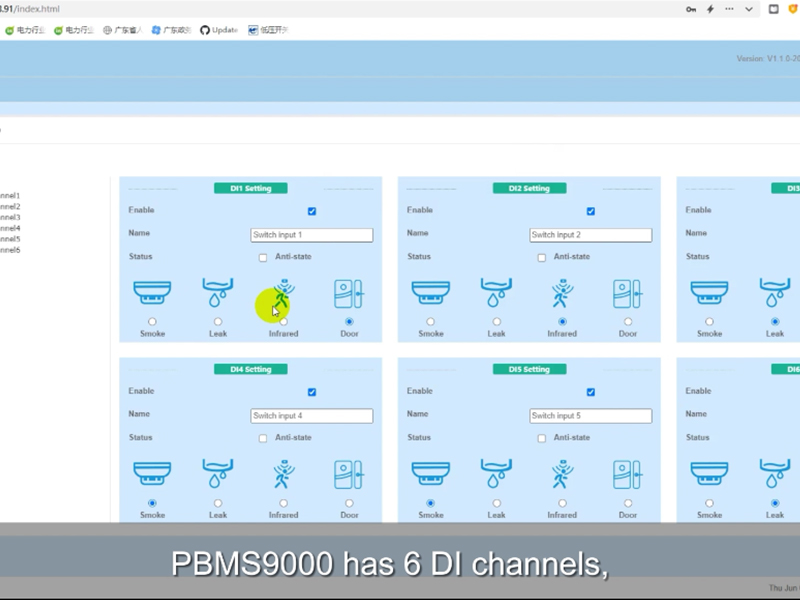
Task: Click the Smoke detector icon in DI4 Setting
Action: (152, 474)
